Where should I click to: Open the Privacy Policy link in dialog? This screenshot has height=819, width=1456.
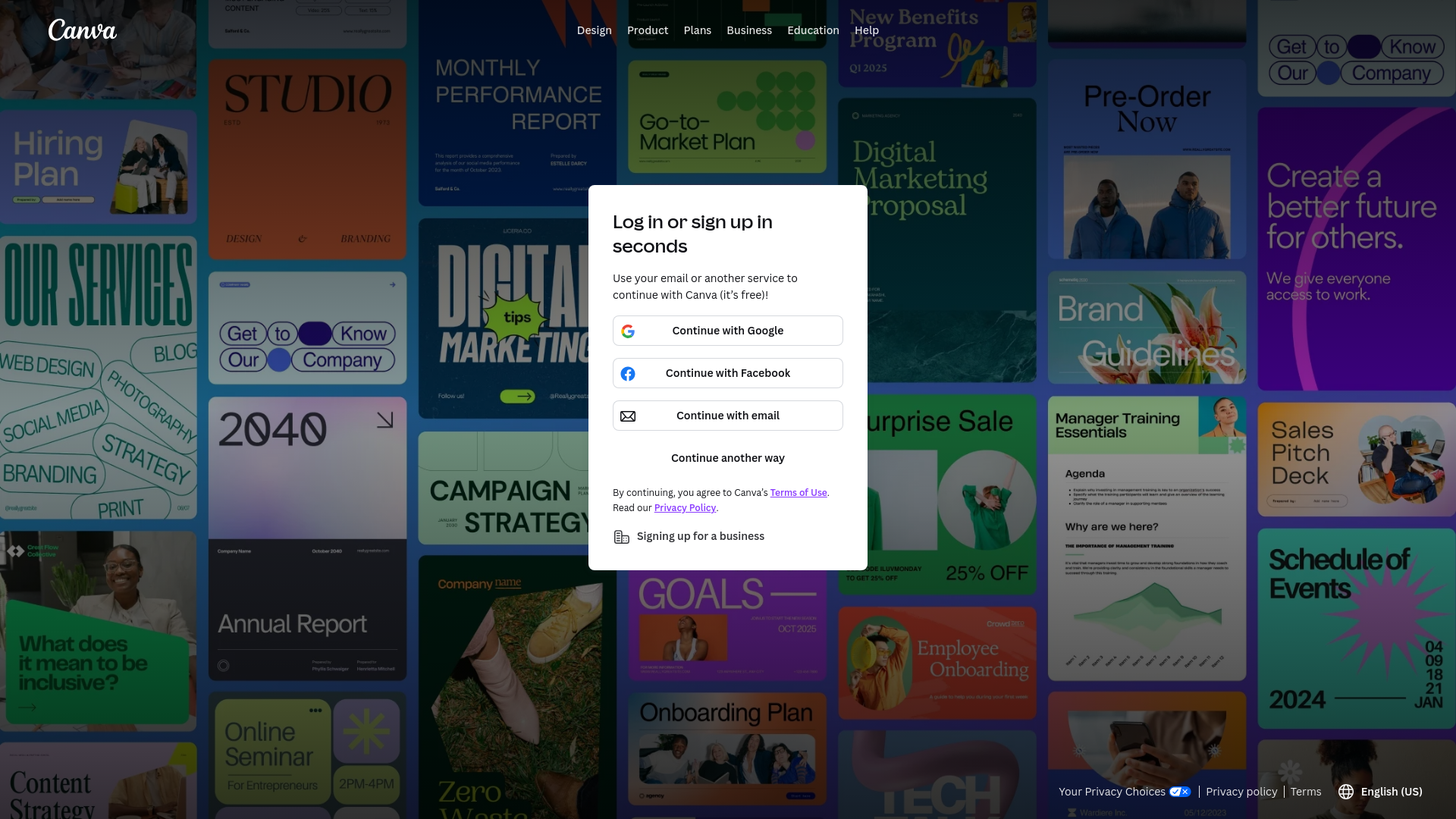pyautogui.click(x=685, y=508)
